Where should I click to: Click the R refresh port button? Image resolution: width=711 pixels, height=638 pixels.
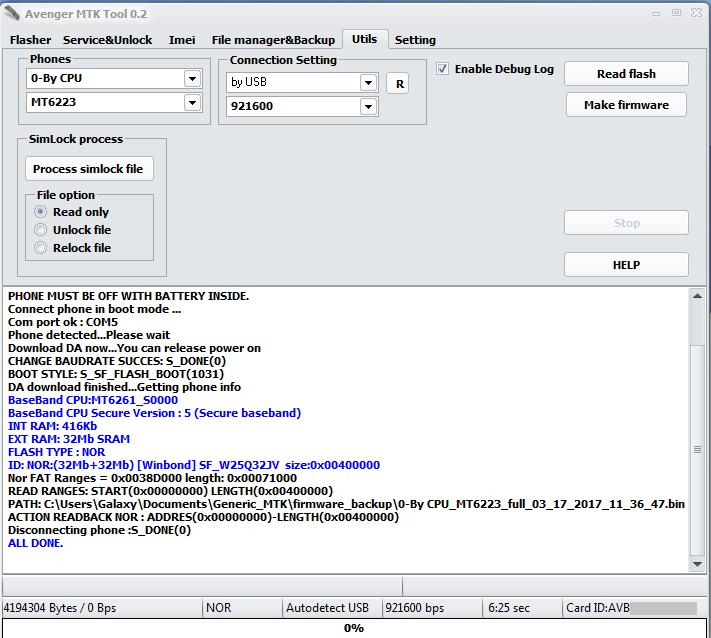pyautogui.click(x=397, y=83)
